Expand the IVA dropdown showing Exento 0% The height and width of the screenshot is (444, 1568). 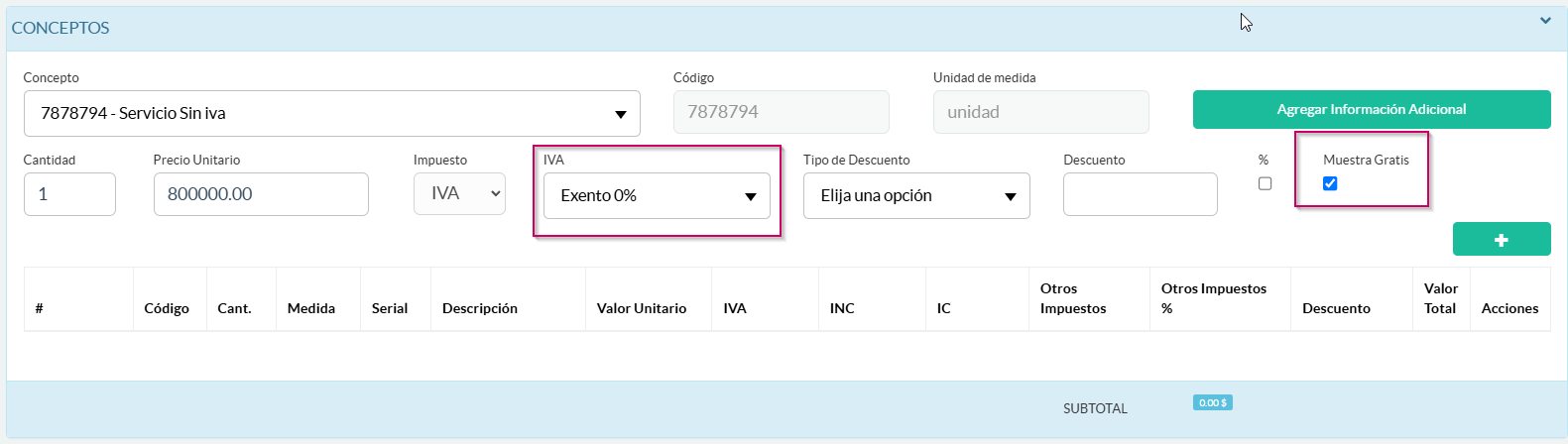(x=657, y=196)
